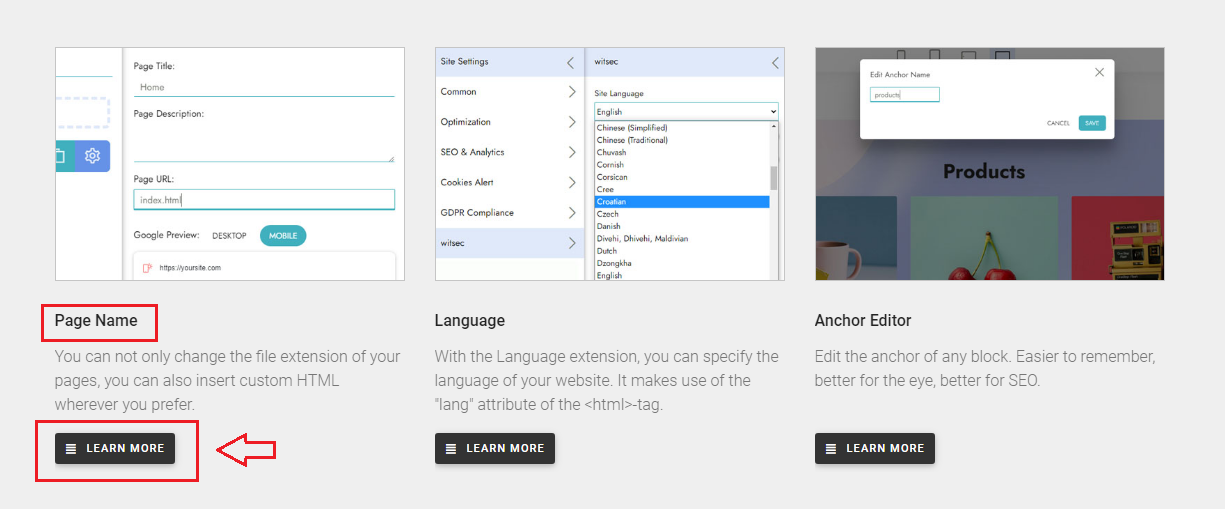Click the language list scrollbar
1225x509 pixels.
click(773, 177)
